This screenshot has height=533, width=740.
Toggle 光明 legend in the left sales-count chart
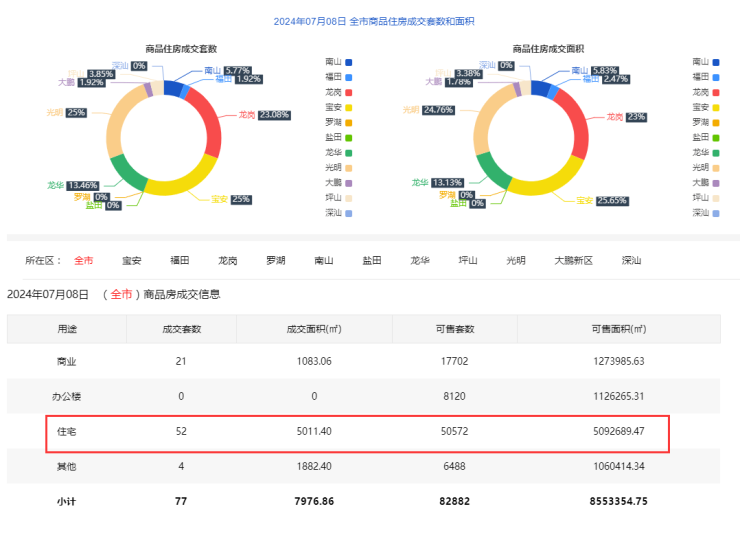[337, 167]
